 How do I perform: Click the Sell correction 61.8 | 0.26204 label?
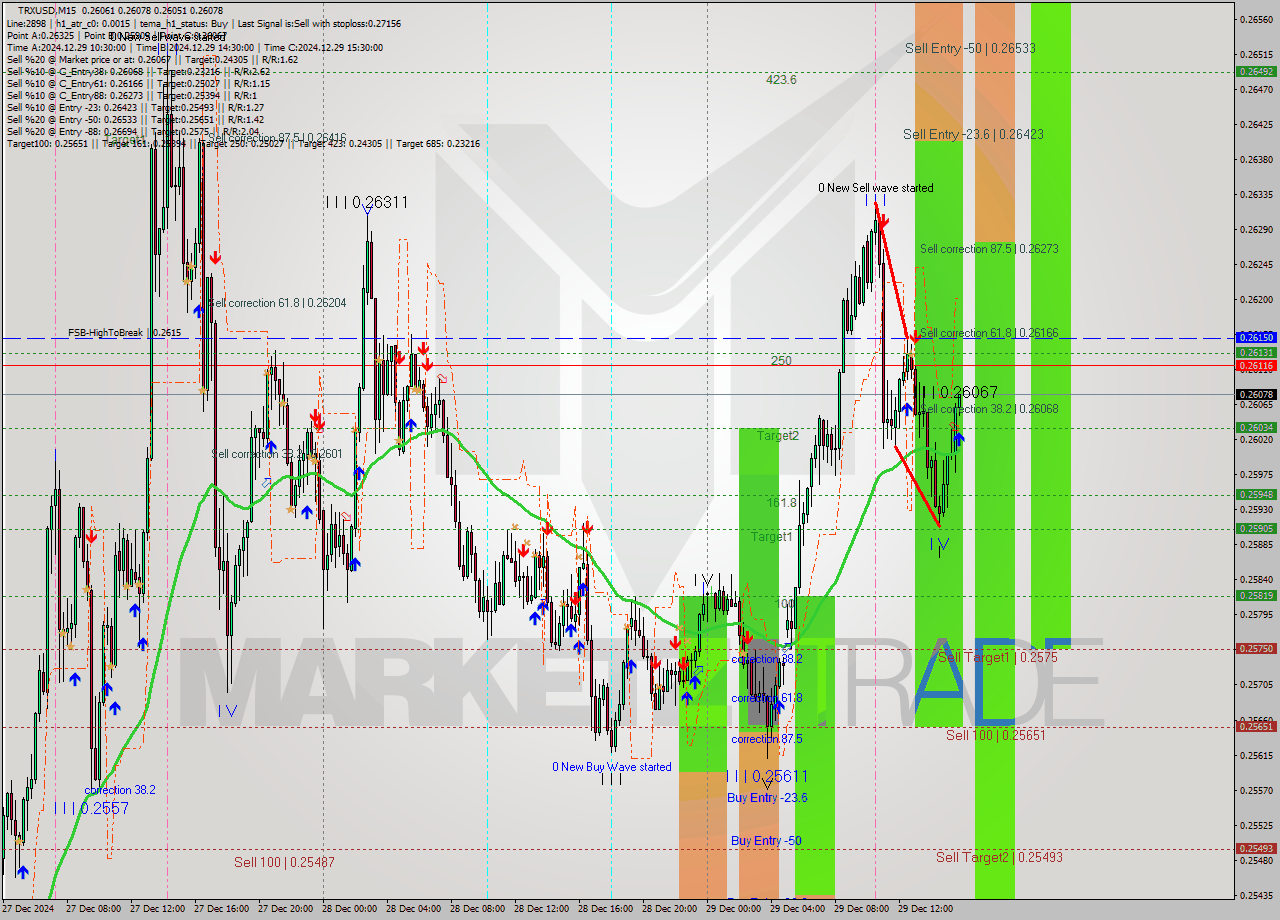click(277, 302)
